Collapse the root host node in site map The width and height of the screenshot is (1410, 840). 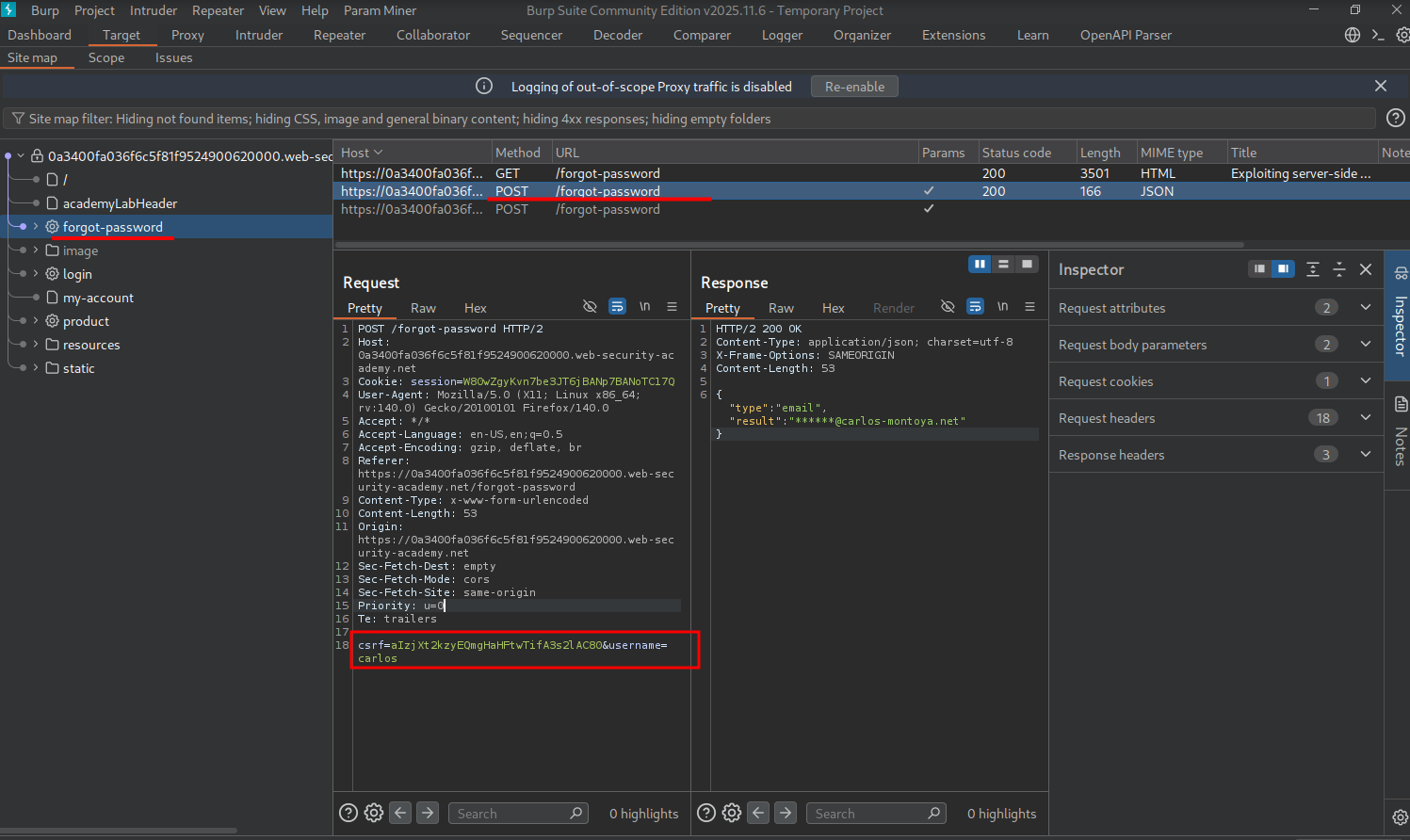21,155
